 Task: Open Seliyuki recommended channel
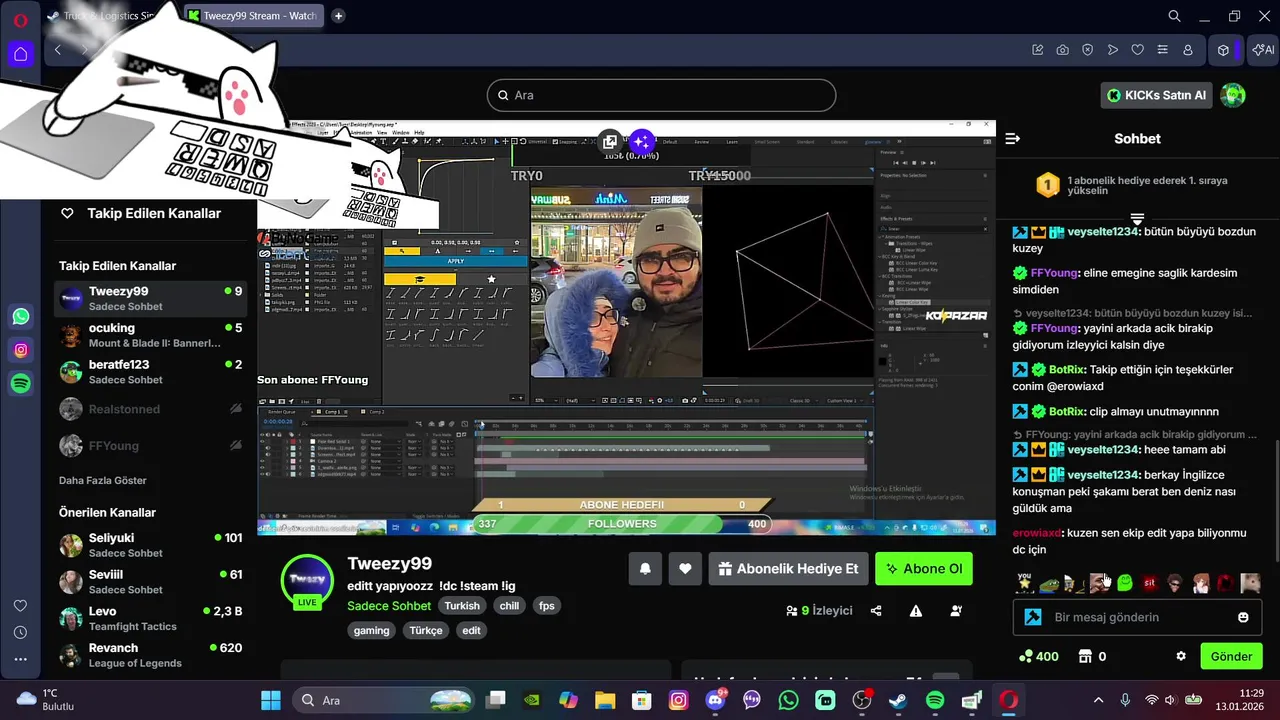pos(151,545)
